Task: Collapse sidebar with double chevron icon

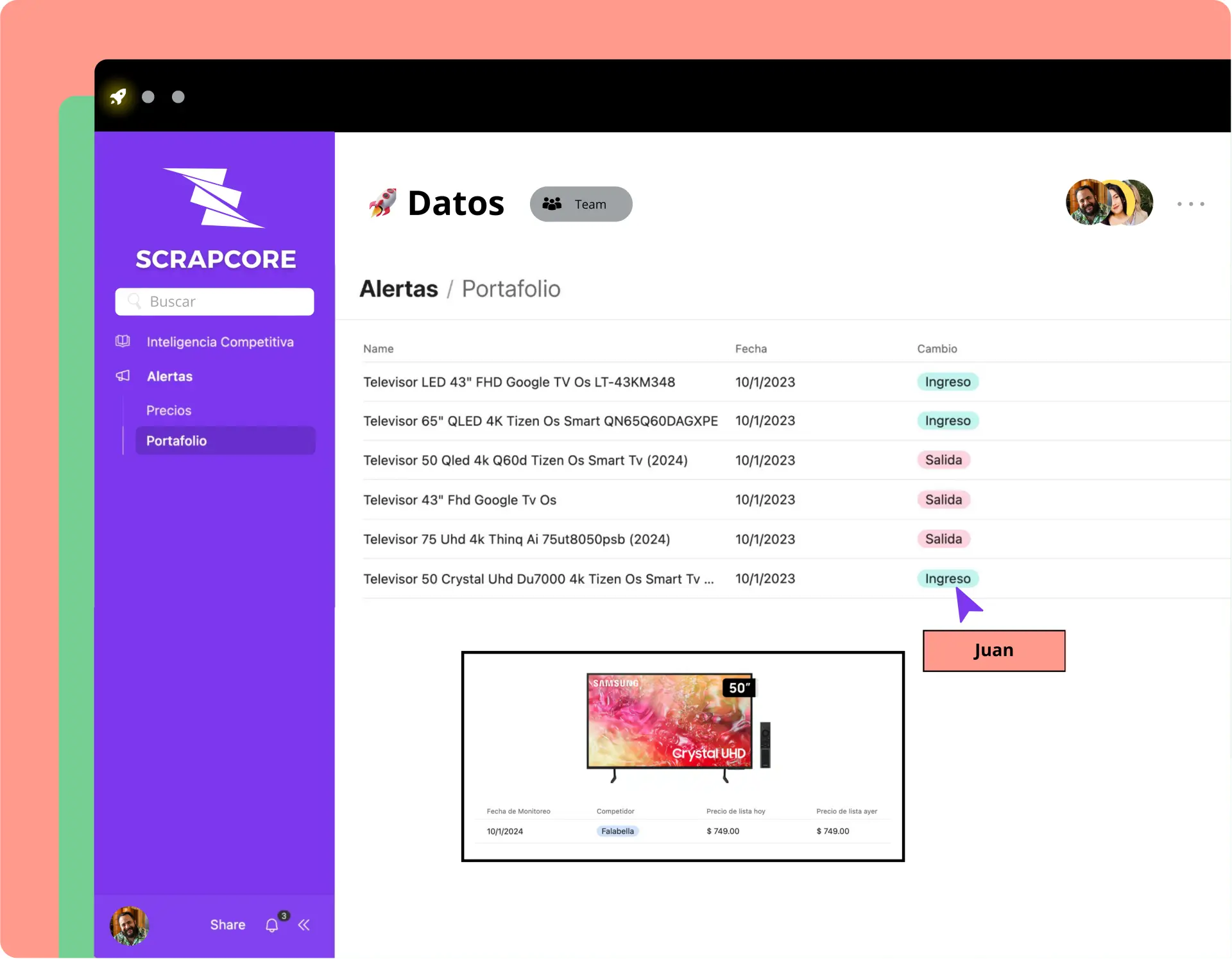Action: click(304, 925)
